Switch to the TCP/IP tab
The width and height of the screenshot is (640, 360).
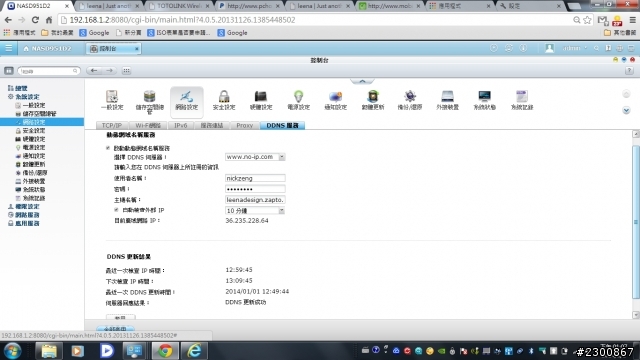(112, 125)
